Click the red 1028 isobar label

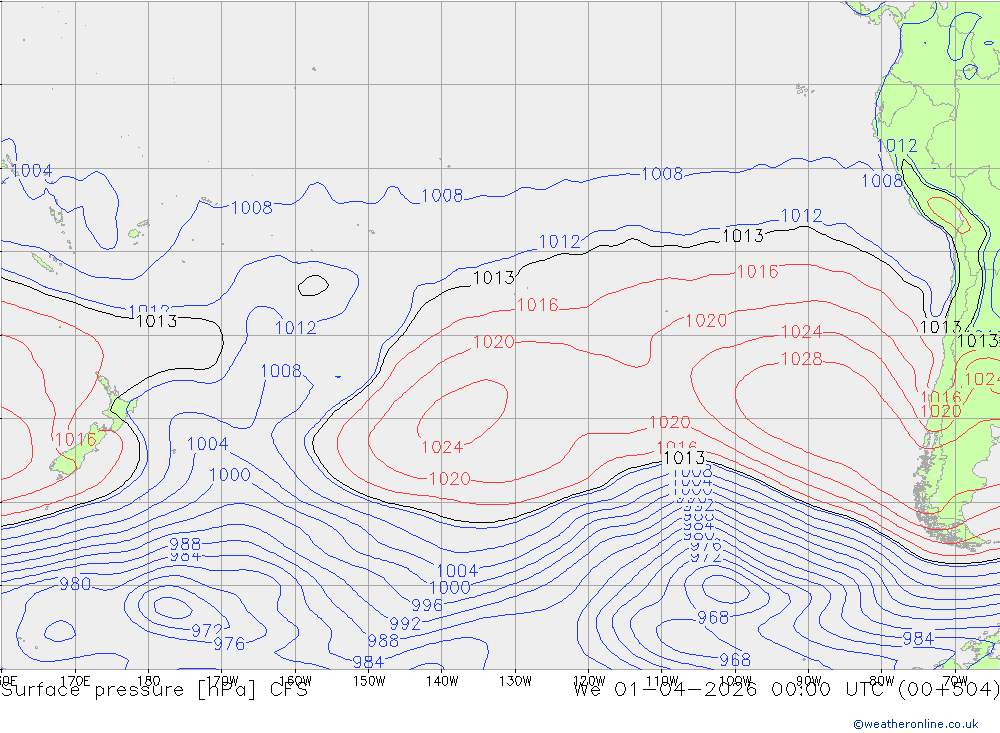coord(802,359)
